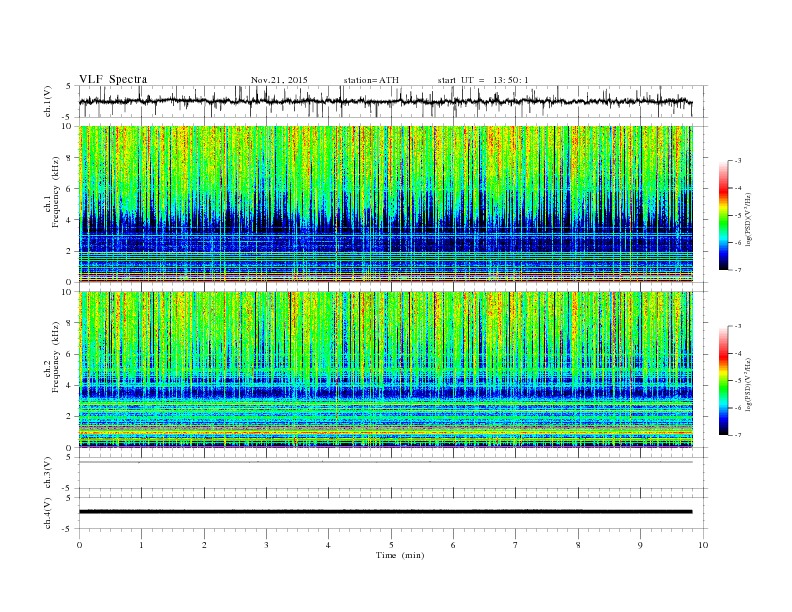Click the 'start UT = 13:50:1' text
The height and width of the screenshot is (612, 792).
(483, 80)
